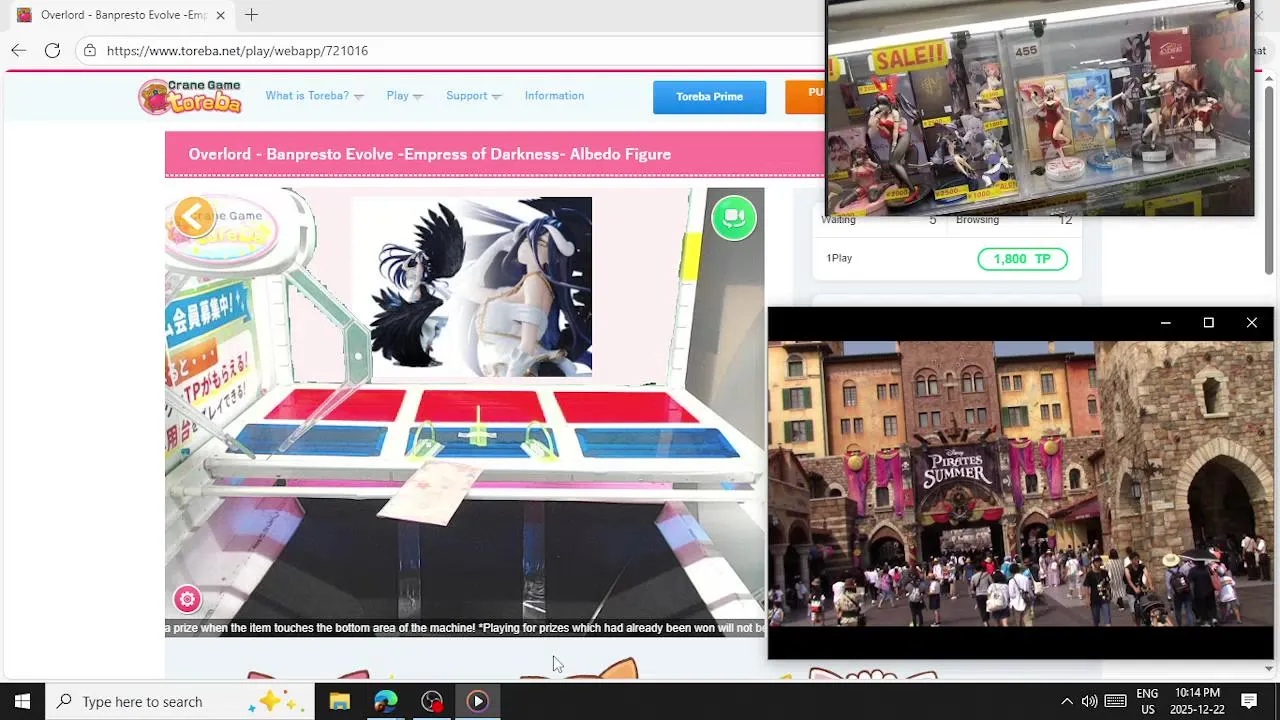The height and width of the screenshot is (720, 1280).
Task: Open game settings gear icon
Action: [x=187, y=599]
